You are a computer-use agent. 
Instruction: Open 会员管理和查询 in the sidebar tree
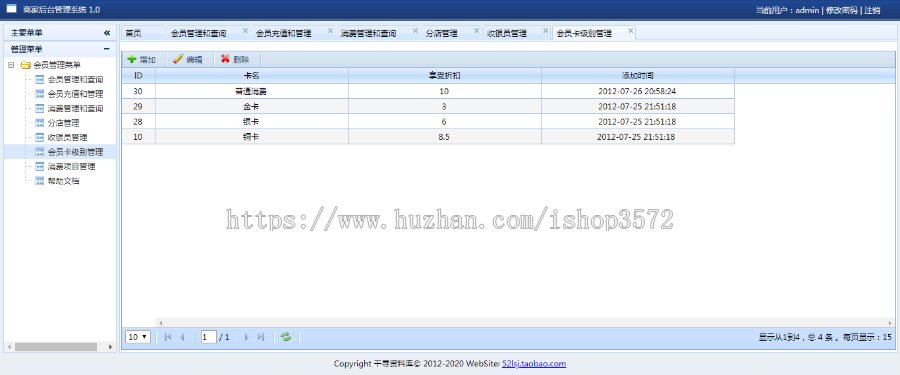(75, 79)
